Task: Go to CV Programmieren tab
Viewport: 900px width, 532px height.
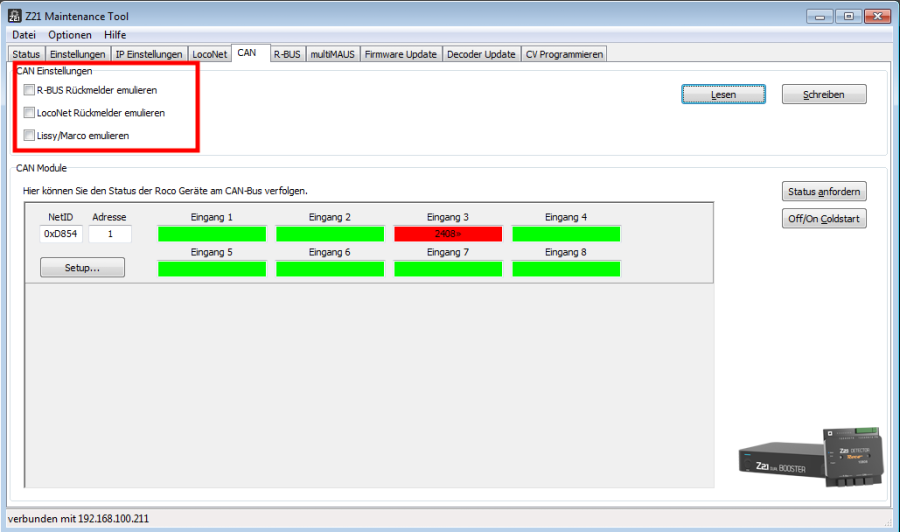Action: click(565, 54)
